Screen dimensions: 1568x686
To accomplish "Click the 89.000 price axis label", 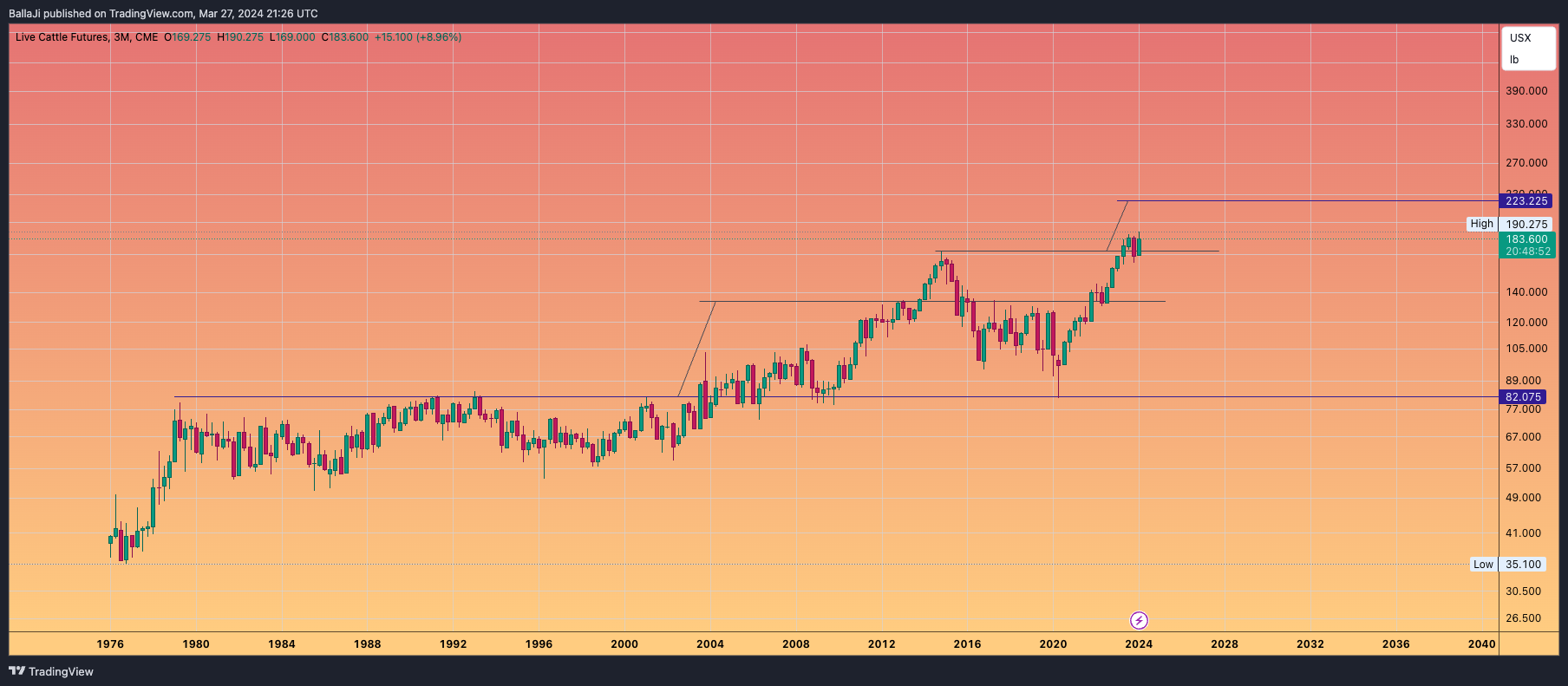I will click(x=1524, y=381).
